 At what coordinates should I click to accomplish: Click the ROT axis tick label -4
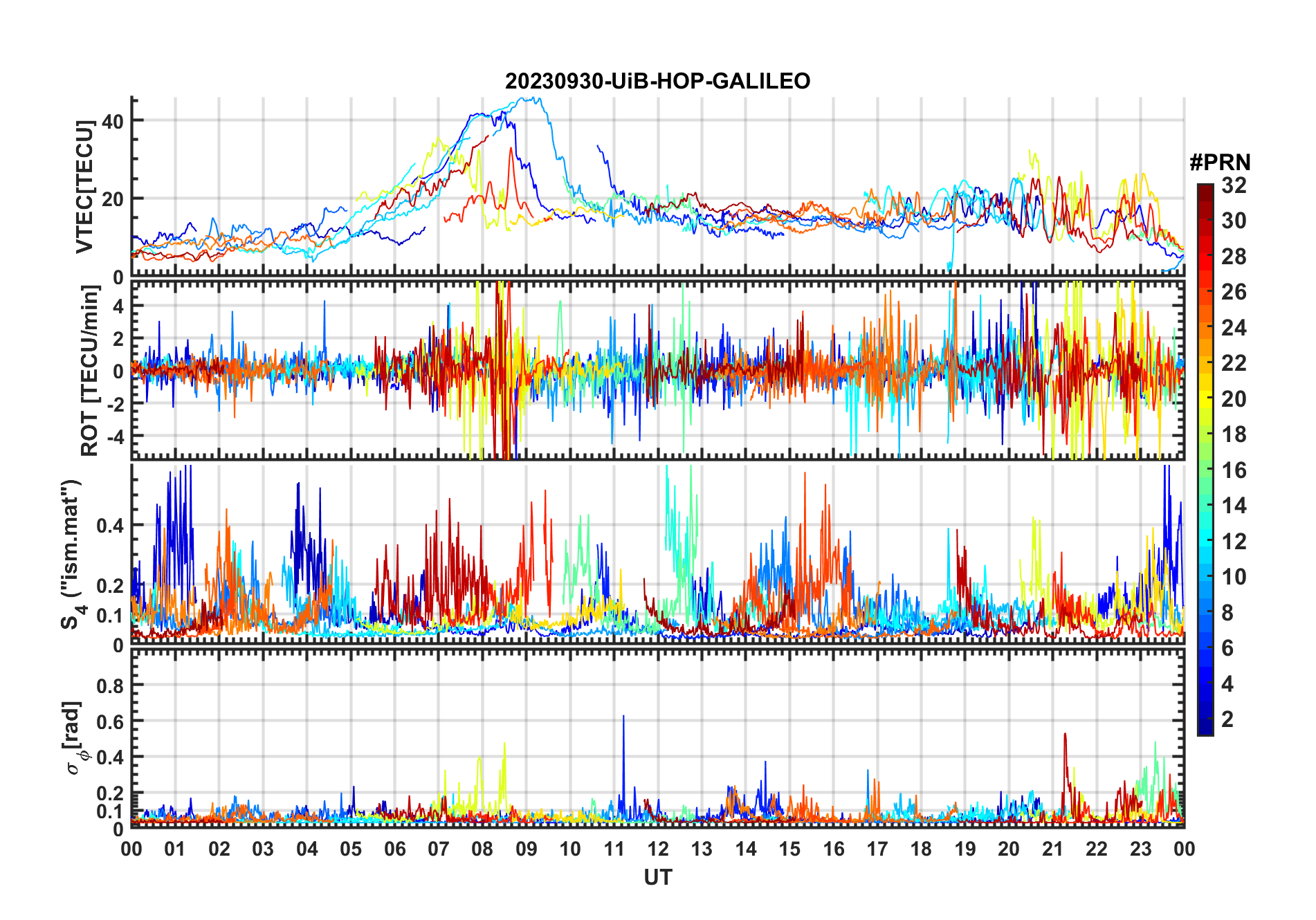115,437
